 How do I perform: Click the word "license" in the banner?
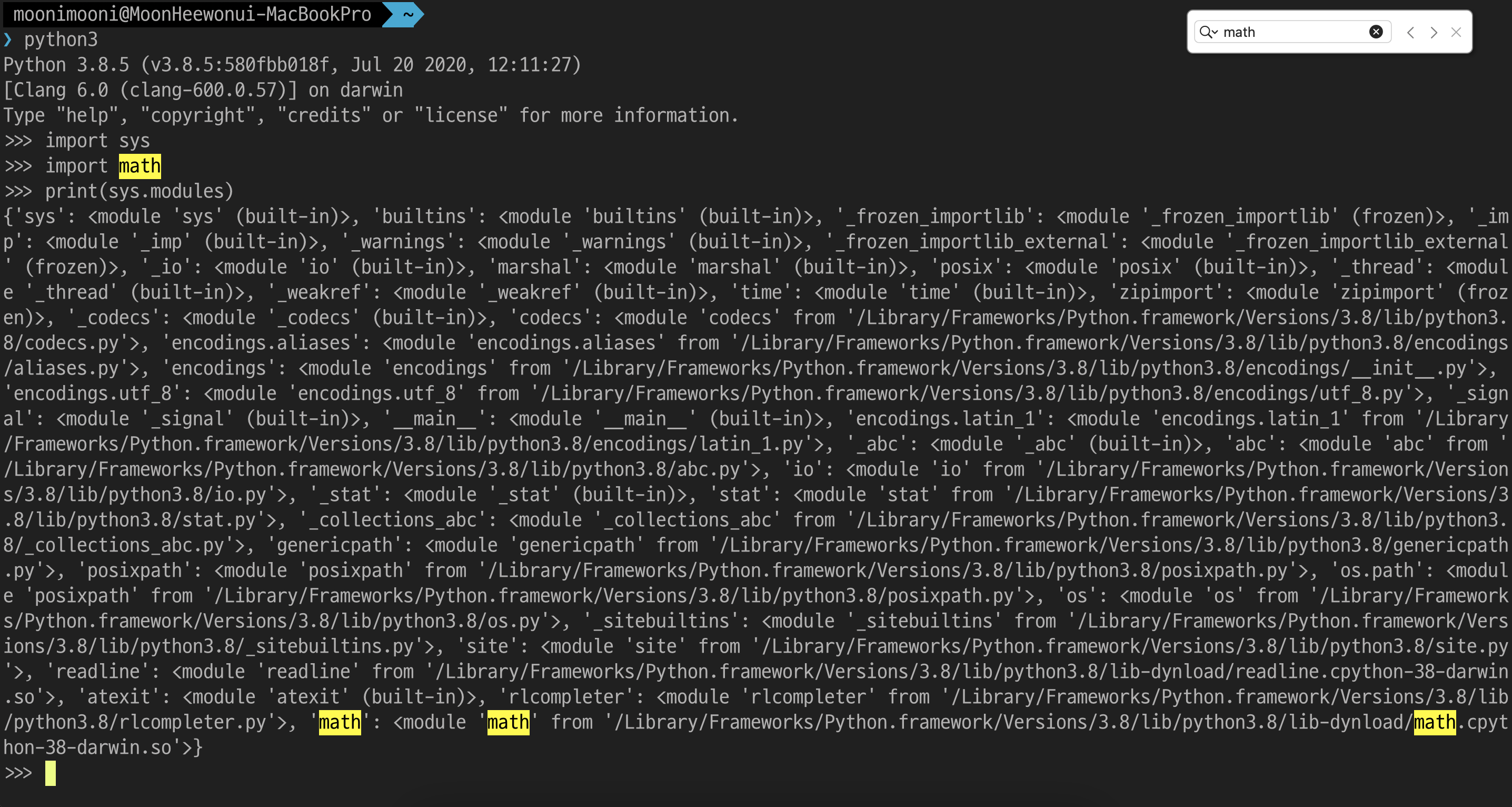point(461,116)
